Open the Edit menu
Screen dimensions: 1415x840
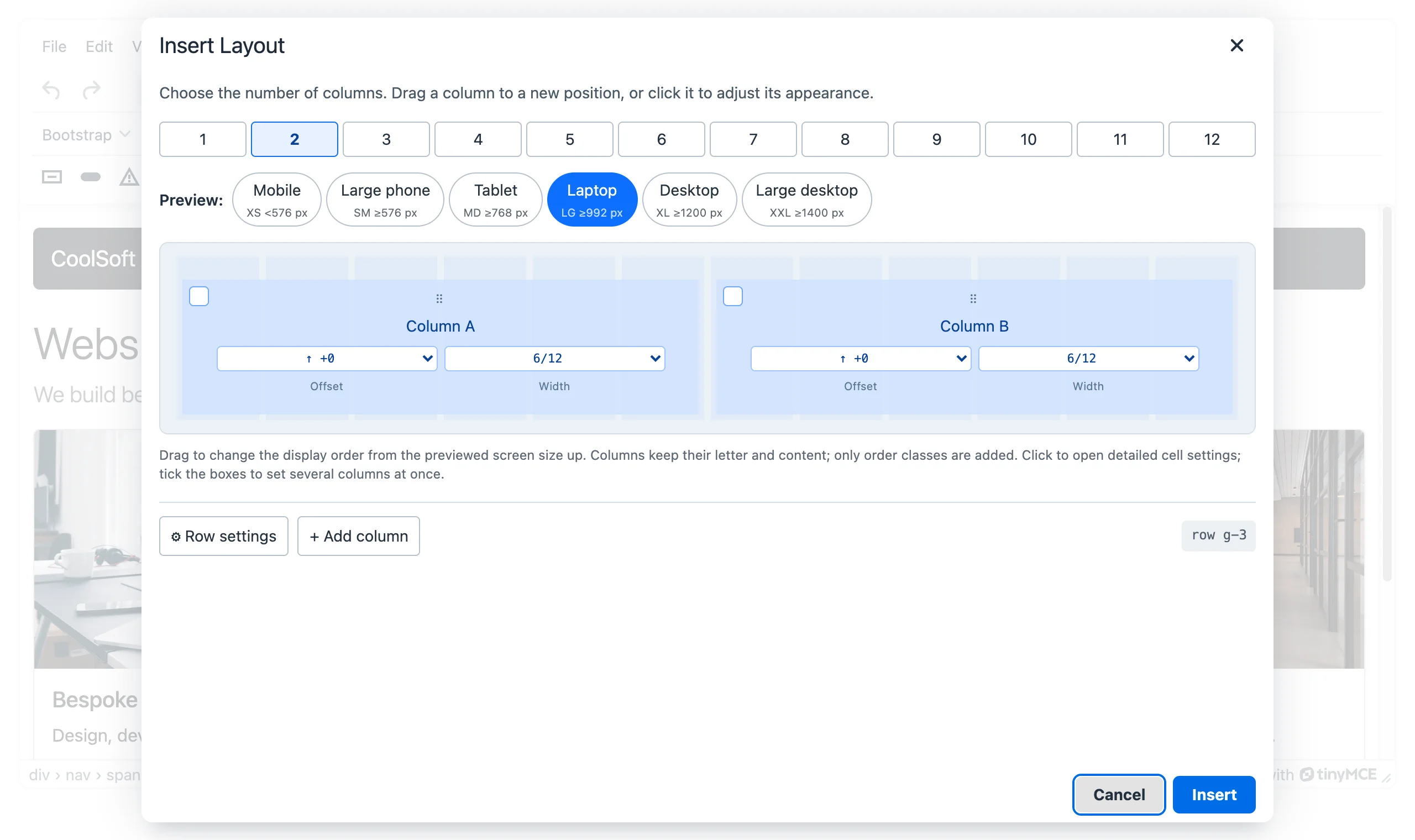pyautogui.click(x=99, y=46)
